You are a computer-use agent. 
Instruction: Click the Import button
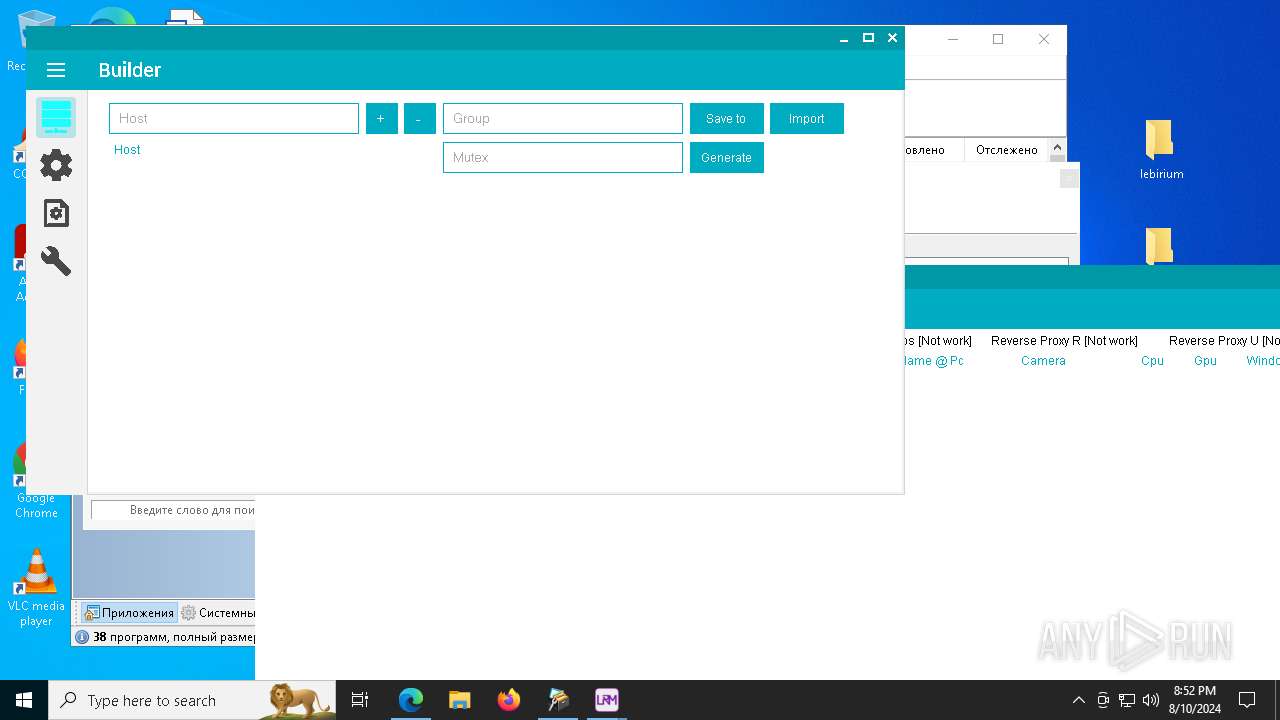pyautogui.click(x=807, y=118)
